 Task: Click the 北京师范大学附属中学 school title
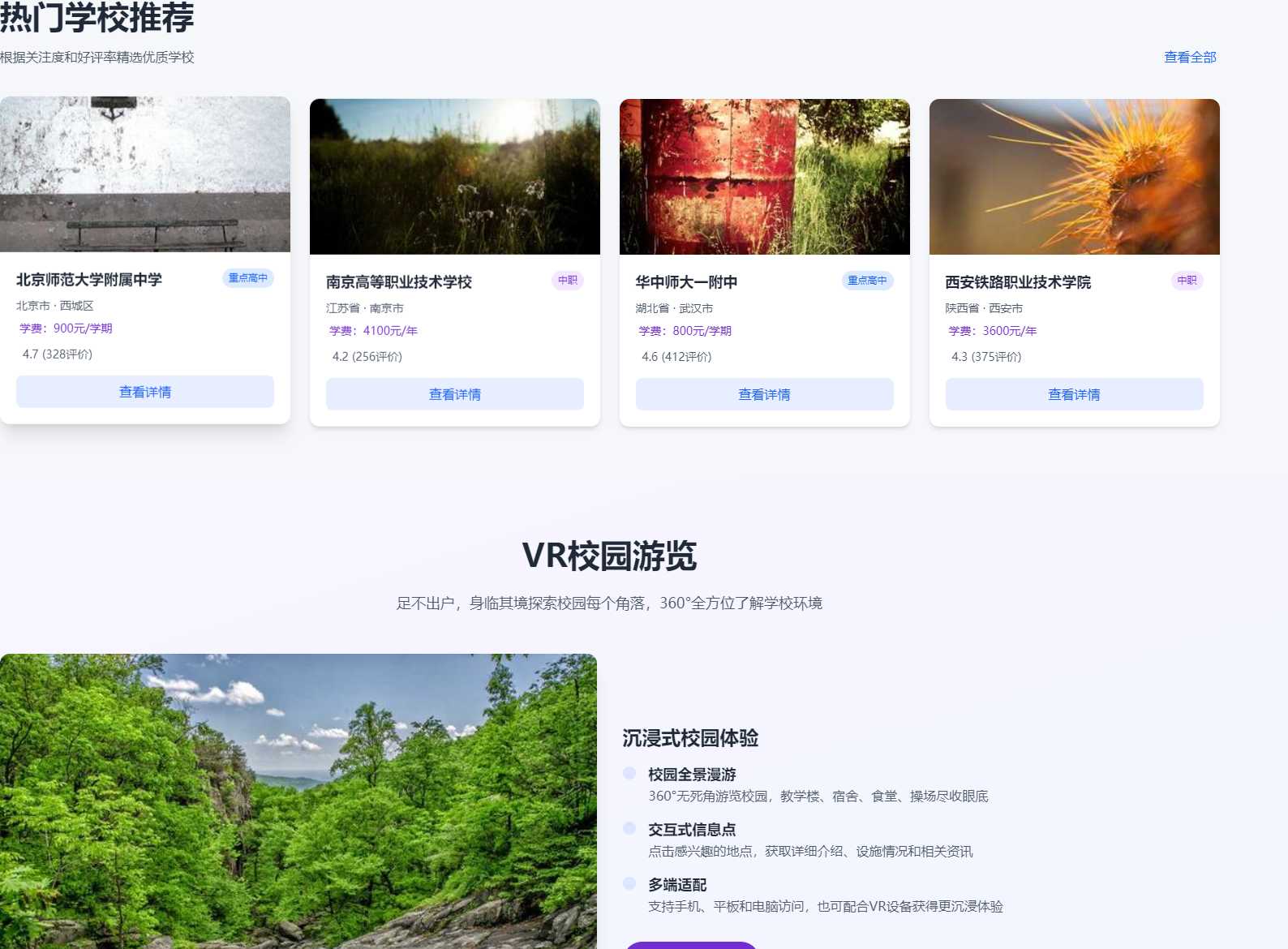89,279
